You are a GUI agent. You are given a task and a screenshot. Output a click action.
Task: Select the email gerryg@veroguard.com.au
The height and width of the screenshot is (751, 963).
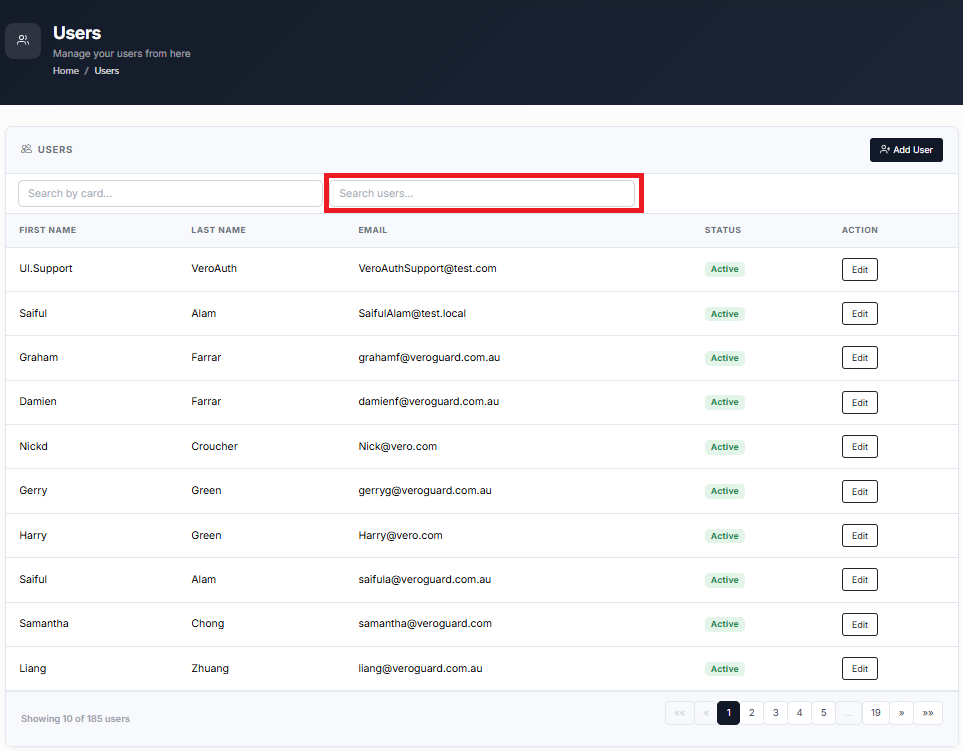[425, 491]
